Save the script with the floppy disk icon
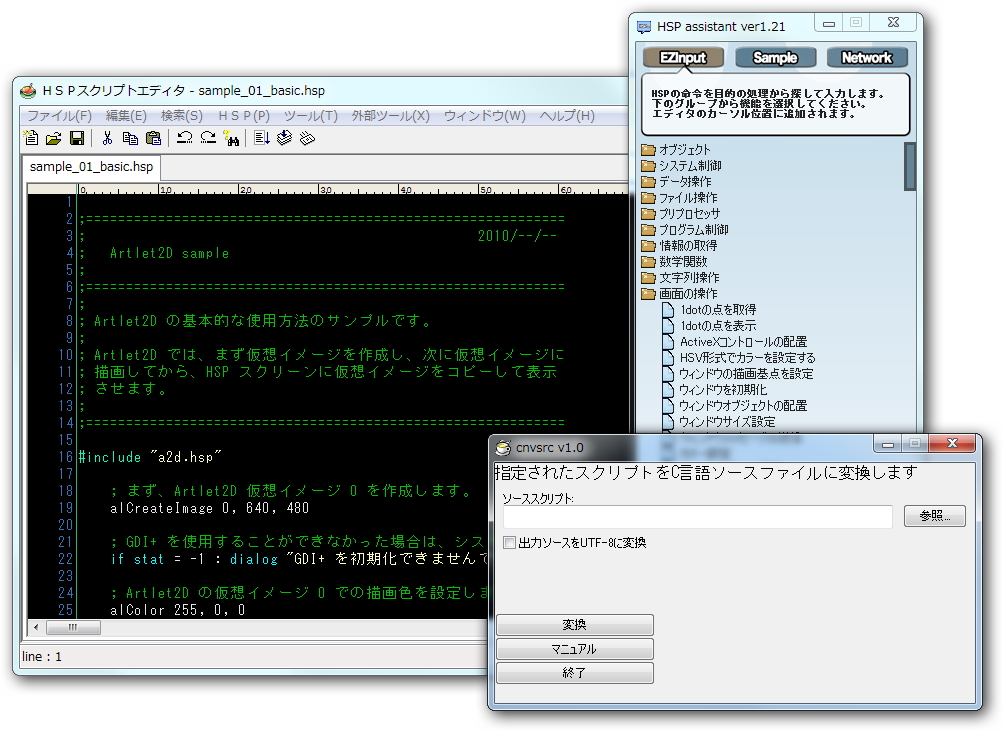 (78, 137)
